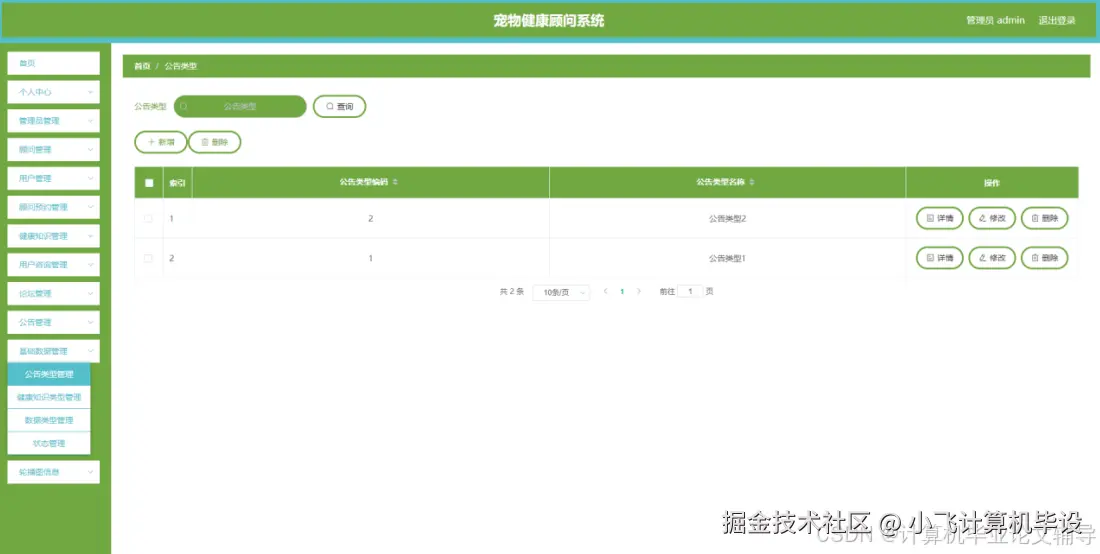
Task: Expand 公告管理 sidebar menu
Action: tap(53, 322)
